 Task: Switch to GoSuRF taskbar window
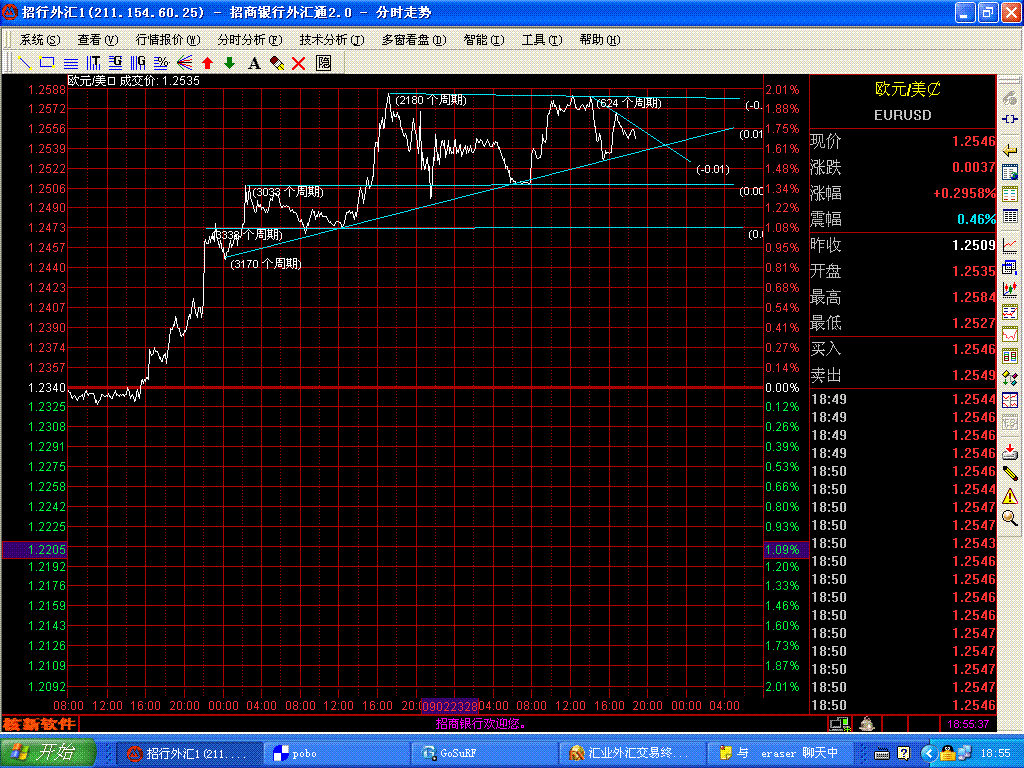click(x=485, y=753)
